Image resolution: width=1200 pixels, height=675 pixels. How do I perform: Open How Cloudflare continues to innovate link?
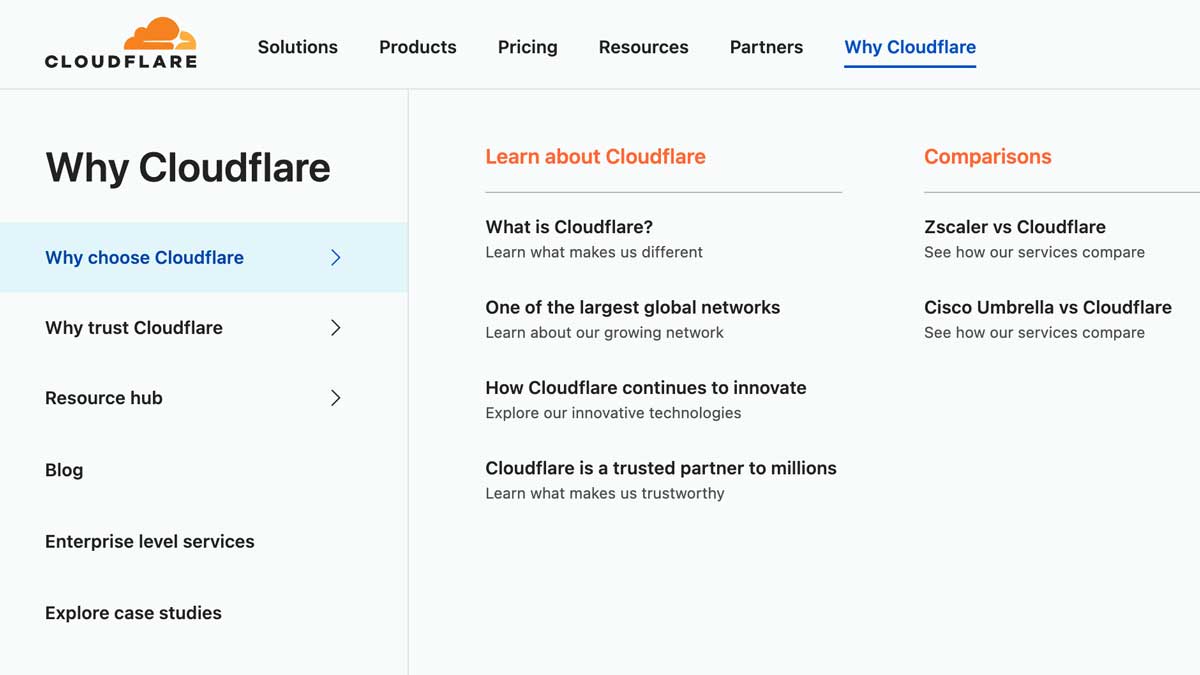[x=646, y=387]
